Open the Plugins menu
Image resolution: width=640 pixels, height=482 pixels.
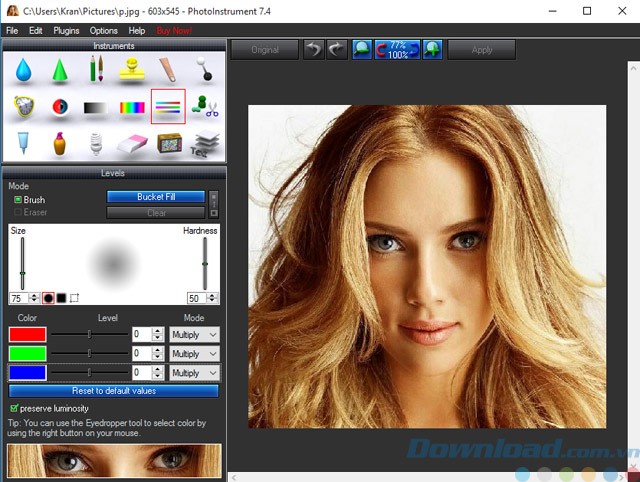pyautogui.click(x=66, y=31)
